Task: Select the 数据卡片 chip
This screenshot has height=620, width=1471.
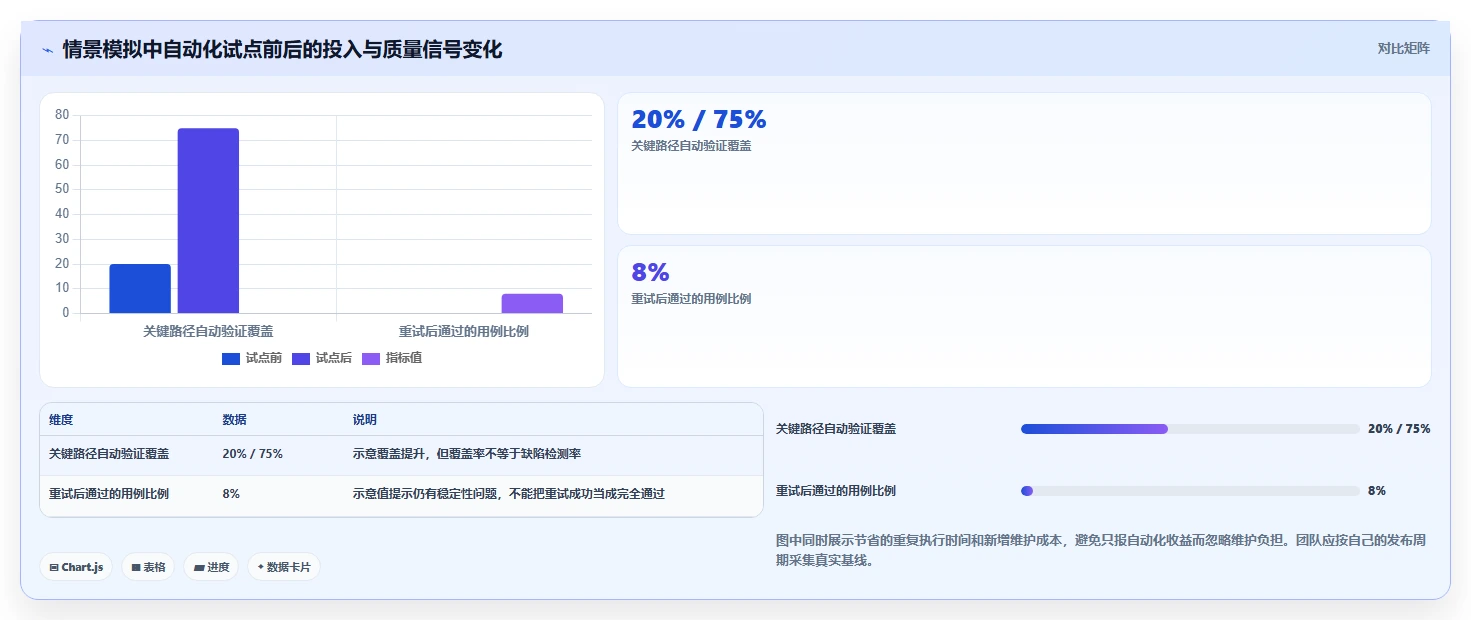Action: point(284,567)
